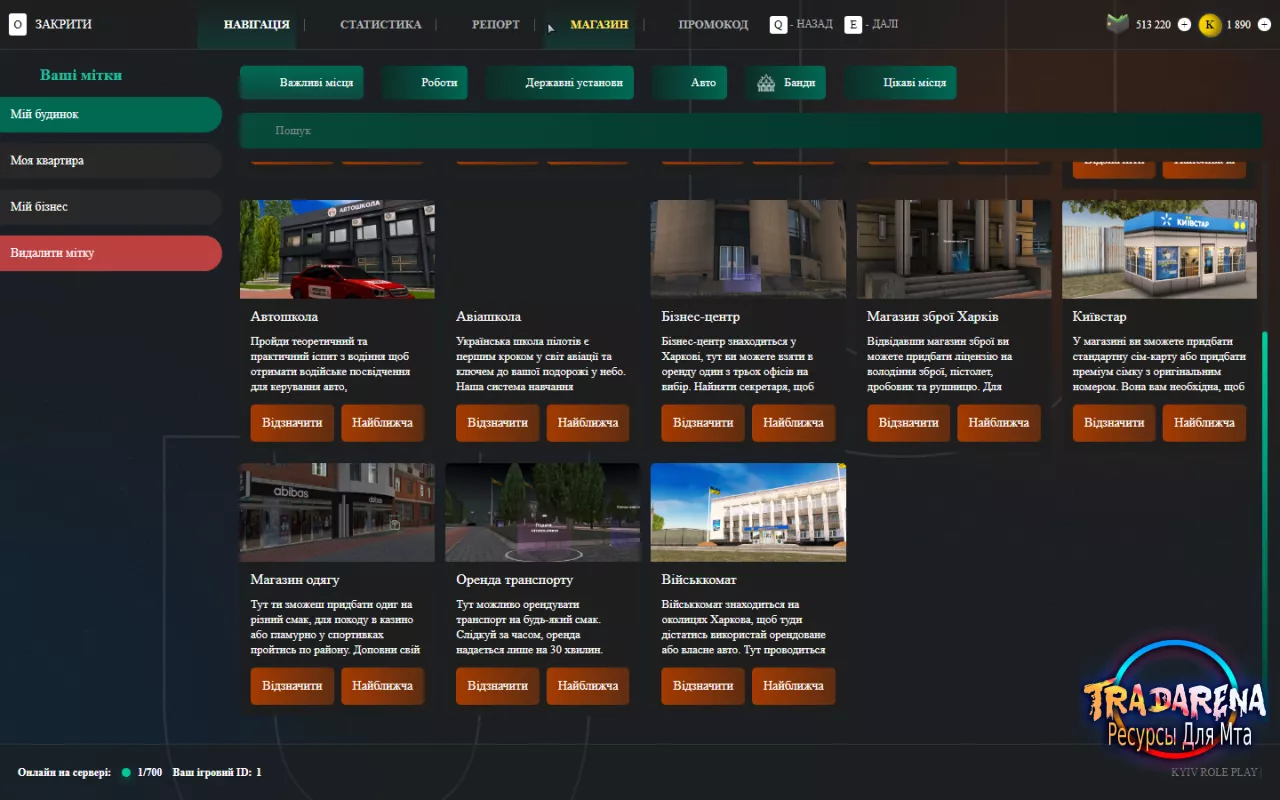The height and width of the screenshot is (800, 1280).
Task: Click Відзначити under Автошкола
Action: [x=292, y=423]
